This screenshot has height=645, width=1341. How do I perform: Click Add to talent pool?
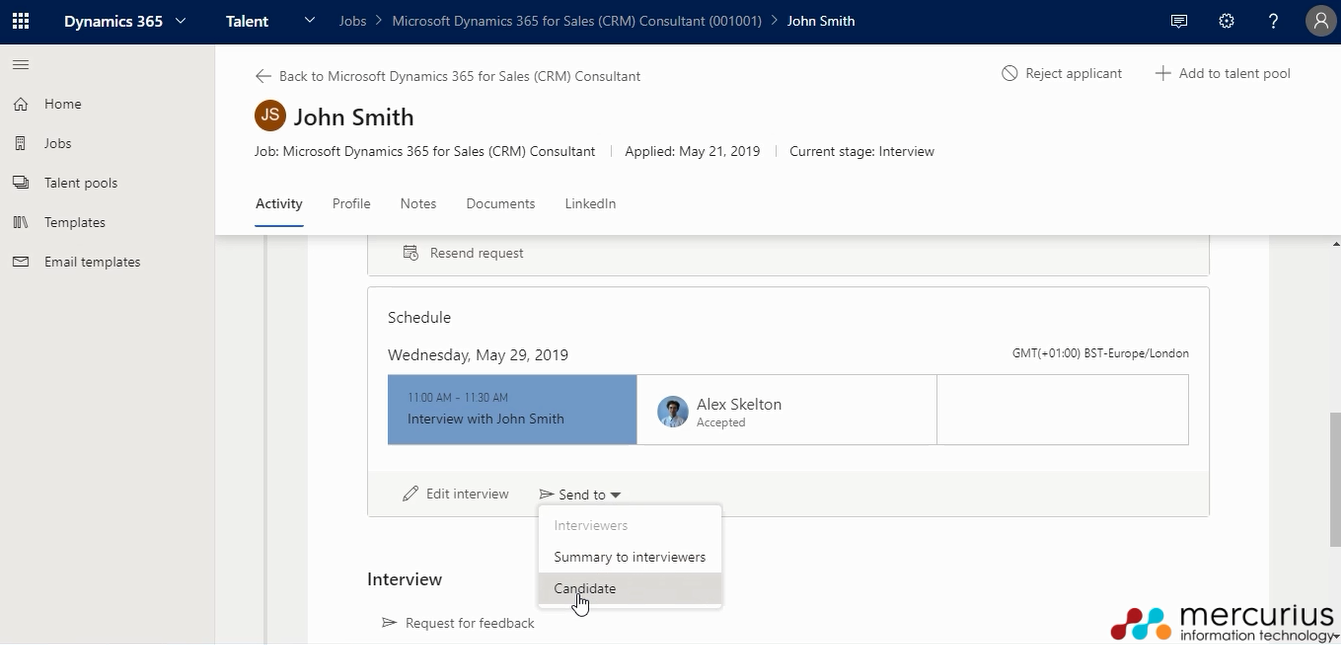(1223, 73)
